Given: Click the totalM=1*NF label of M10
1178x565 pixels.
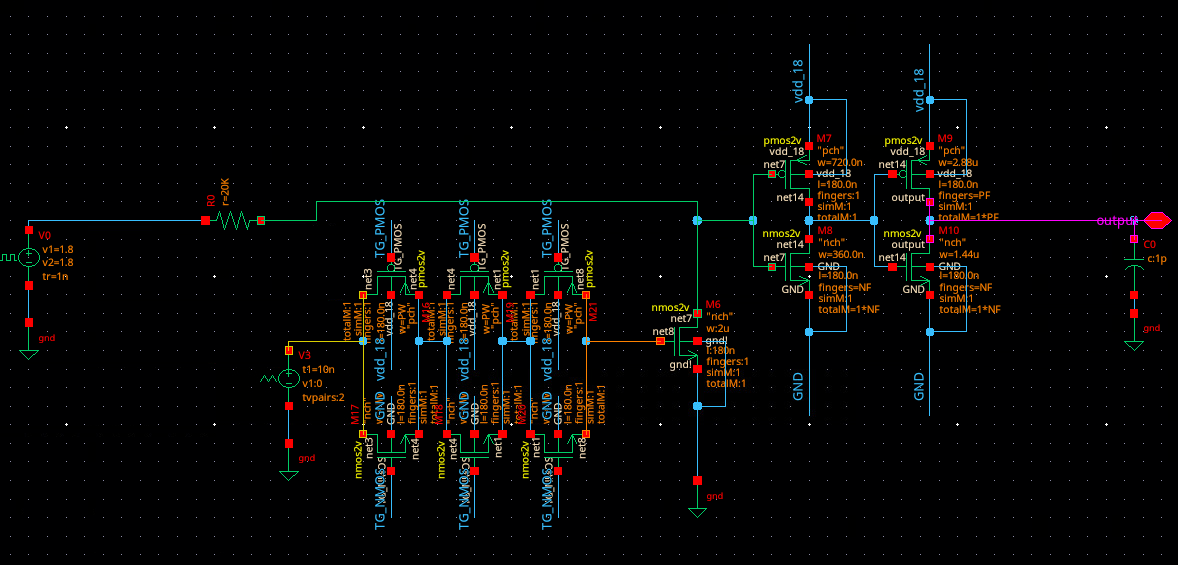Looking at the screenshot, I should point(969,309).
